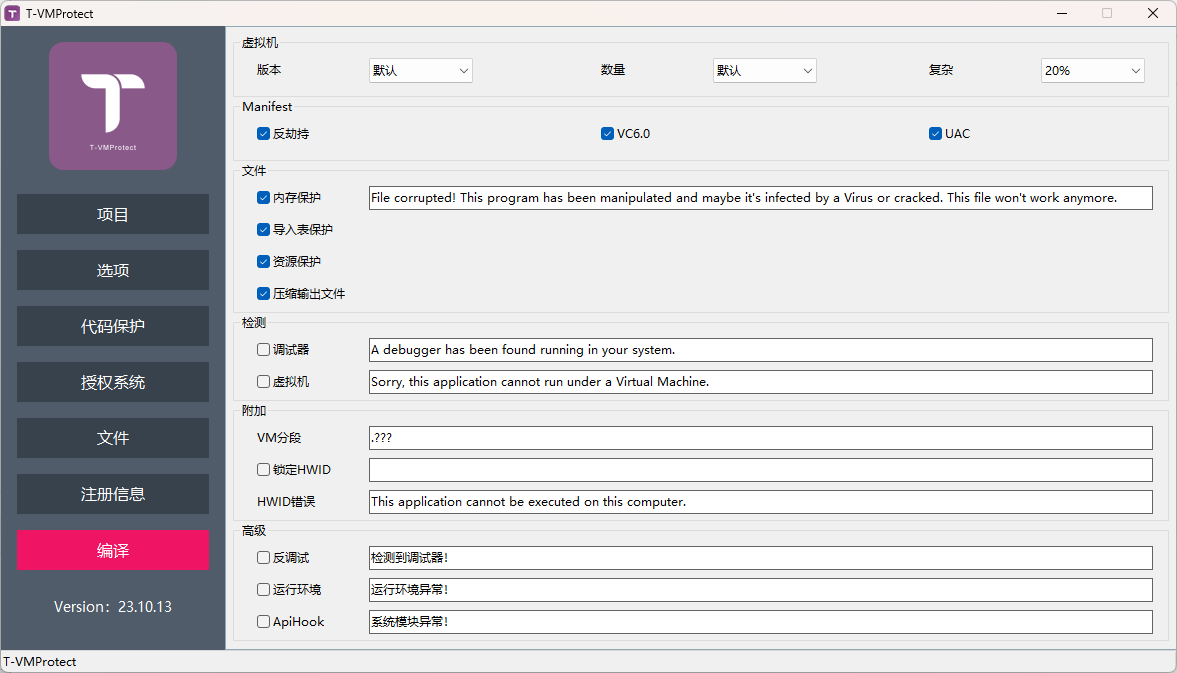Open the sidebar 文件 page
This screenshot has height=673, width=1177.
pos(113,439)
